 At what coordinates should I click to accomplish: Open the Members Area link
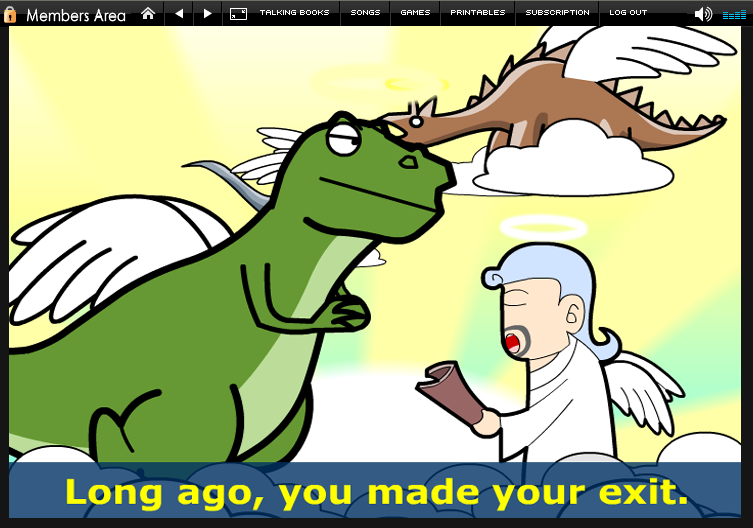point(76,14)
